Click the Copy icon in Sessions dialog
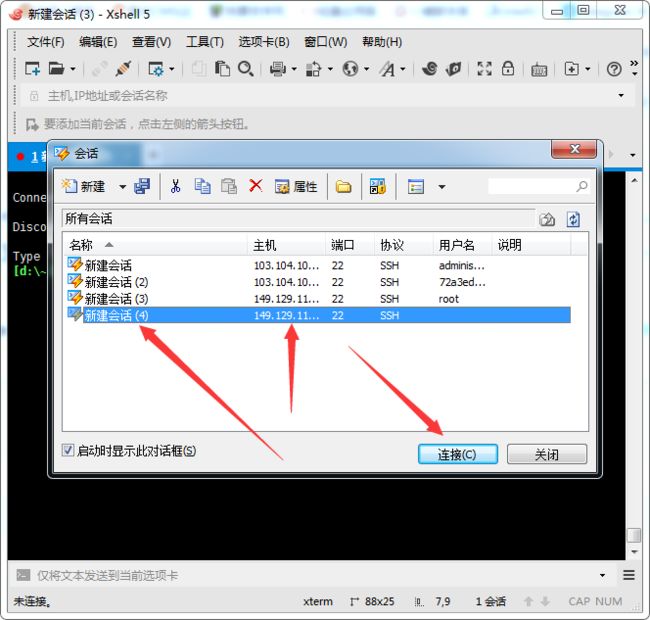Image resolution: width=650 pixels, height=620 pixels. [202, 186]
